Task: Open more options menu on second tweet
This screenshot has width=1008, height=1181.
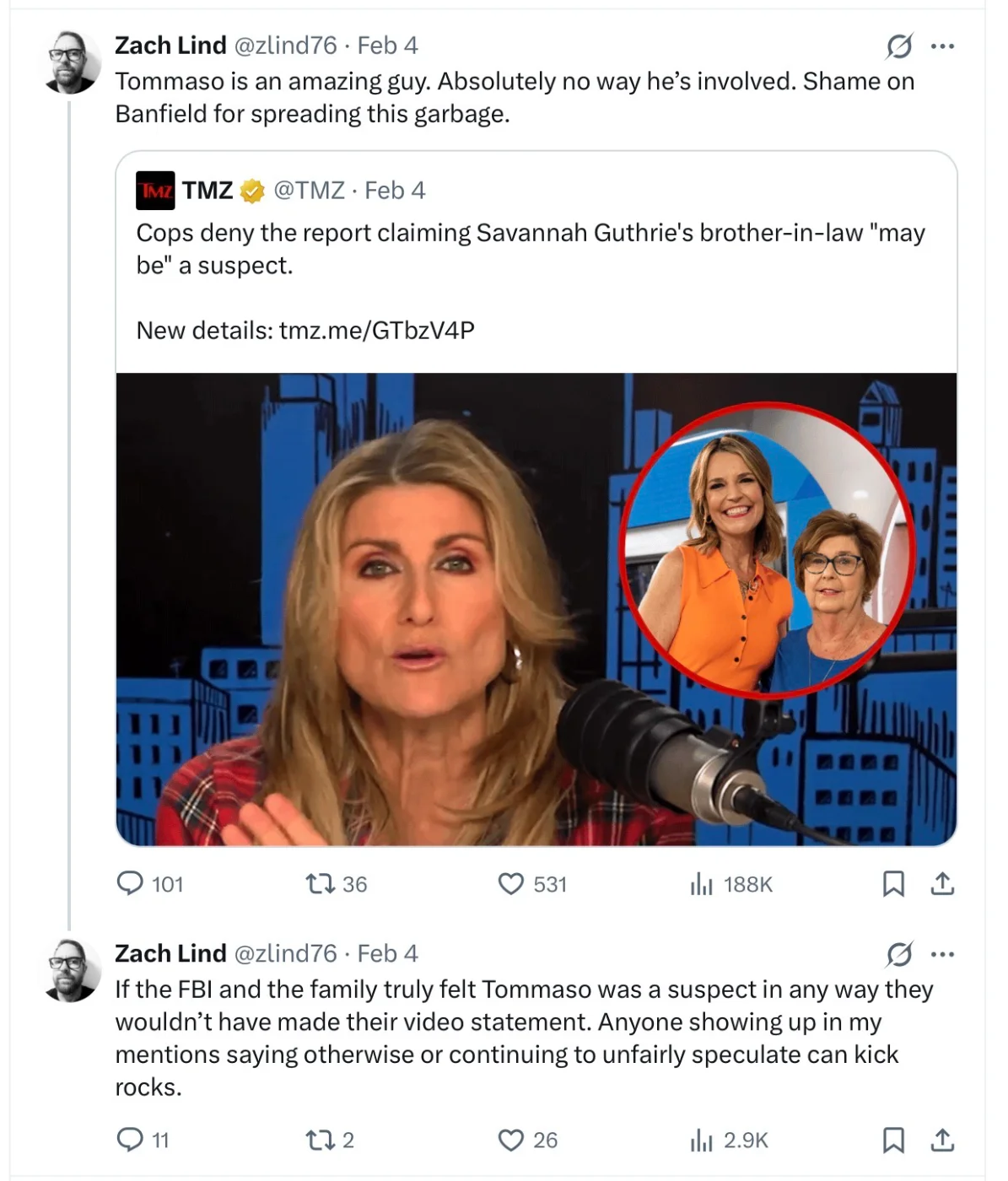Action: [942, 954]
